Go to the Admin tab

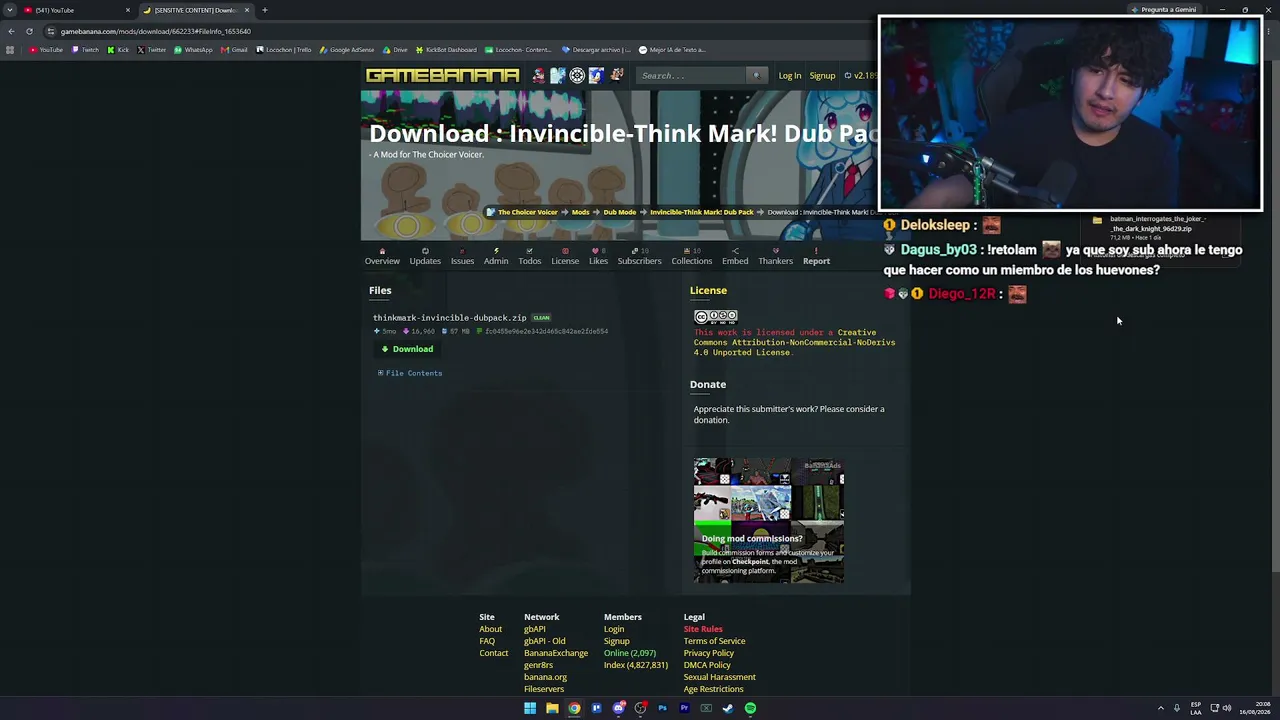point(496,257)
